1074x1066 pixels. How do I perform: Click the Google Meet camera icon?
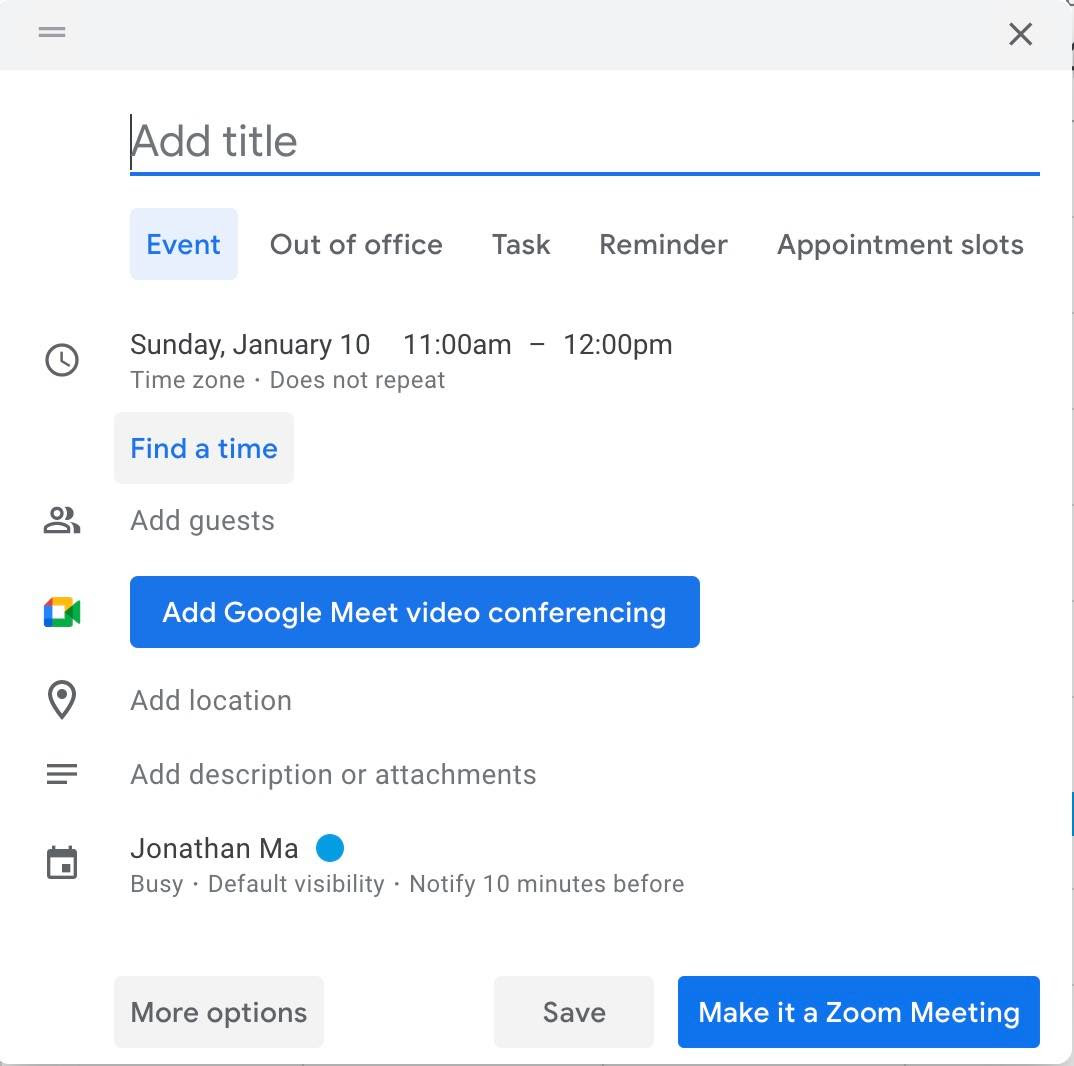(62, 612)
